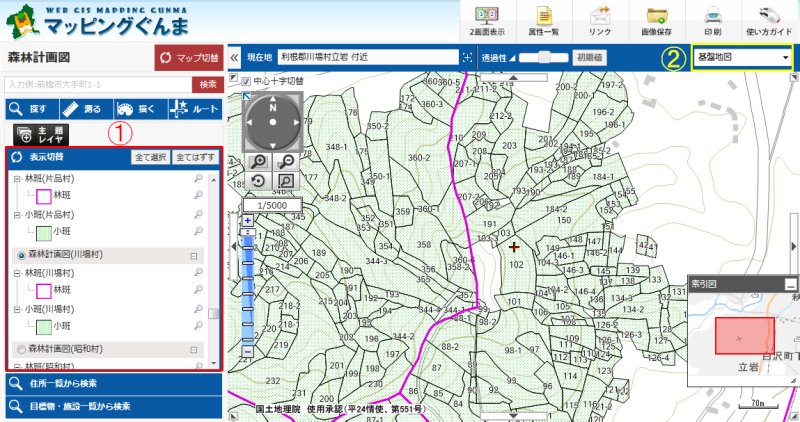Click the red extent box in index map
Viewport: 800px width, 422px height.
coord(744,336)
